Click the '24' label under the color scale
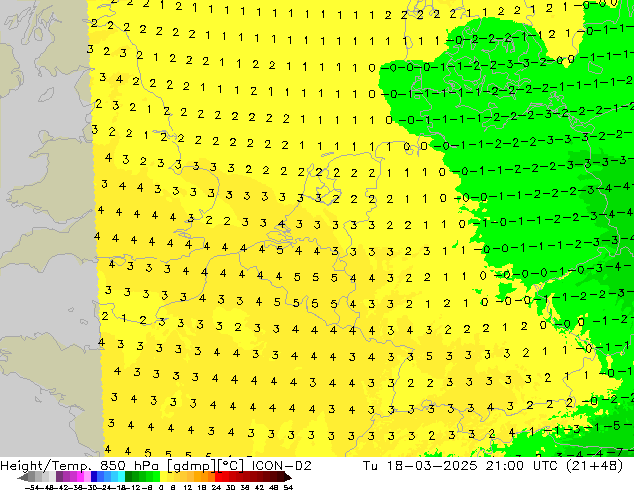This screenshot has width=634, height=490. 216,487
